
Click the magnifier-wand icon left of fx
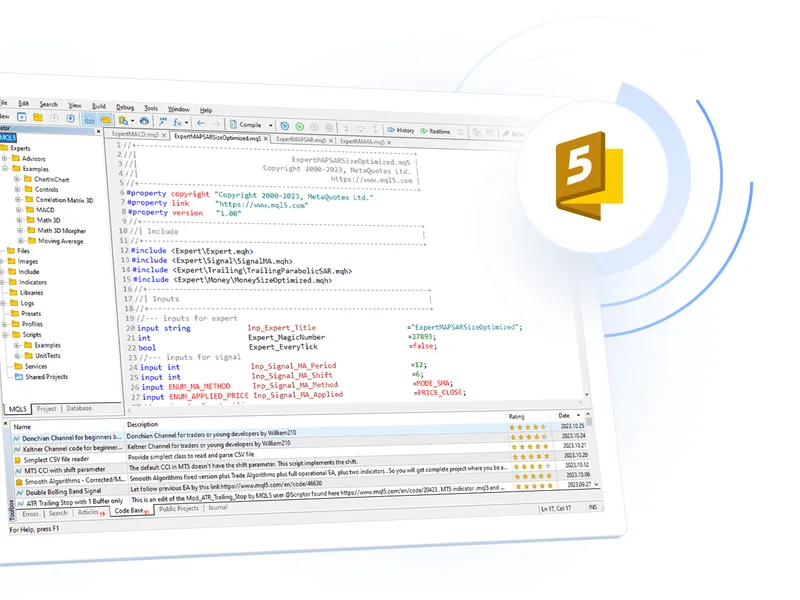pos(162,121)
